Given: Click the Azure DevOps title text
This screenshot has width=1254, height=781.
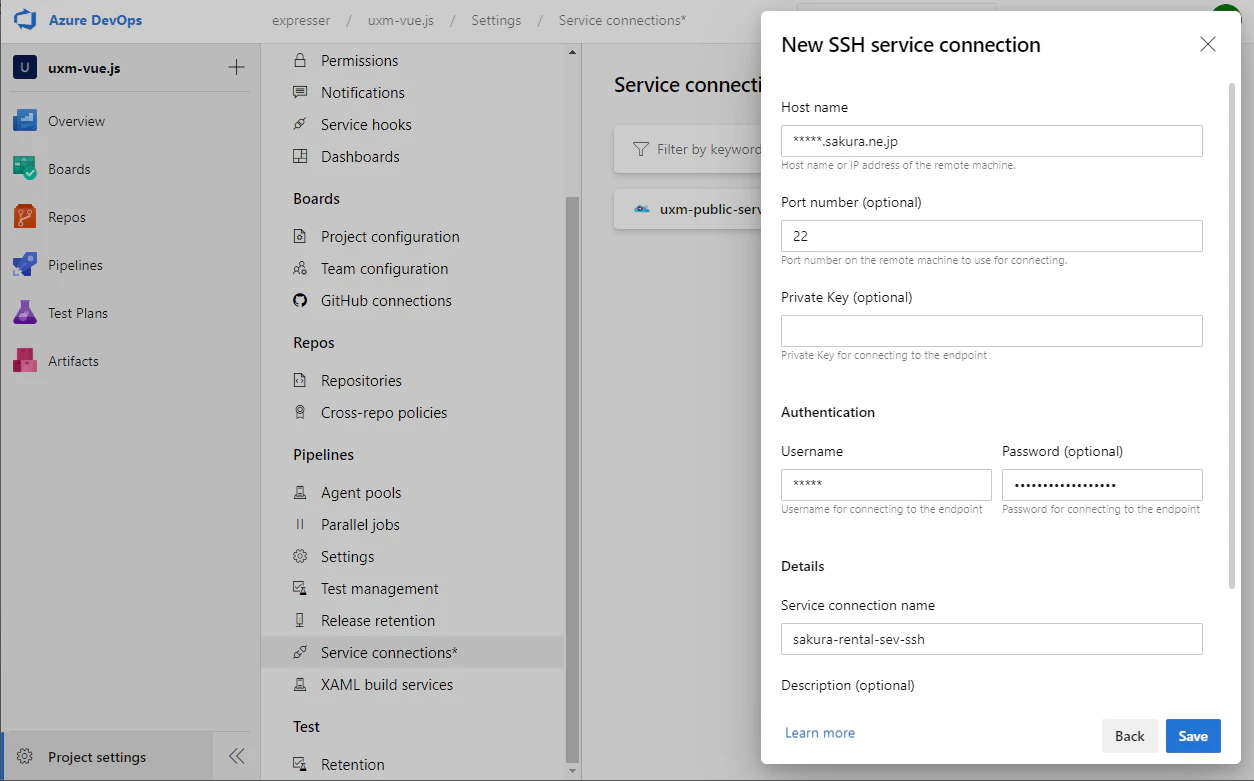Looking at the screenshot, I should click(95, 20).
